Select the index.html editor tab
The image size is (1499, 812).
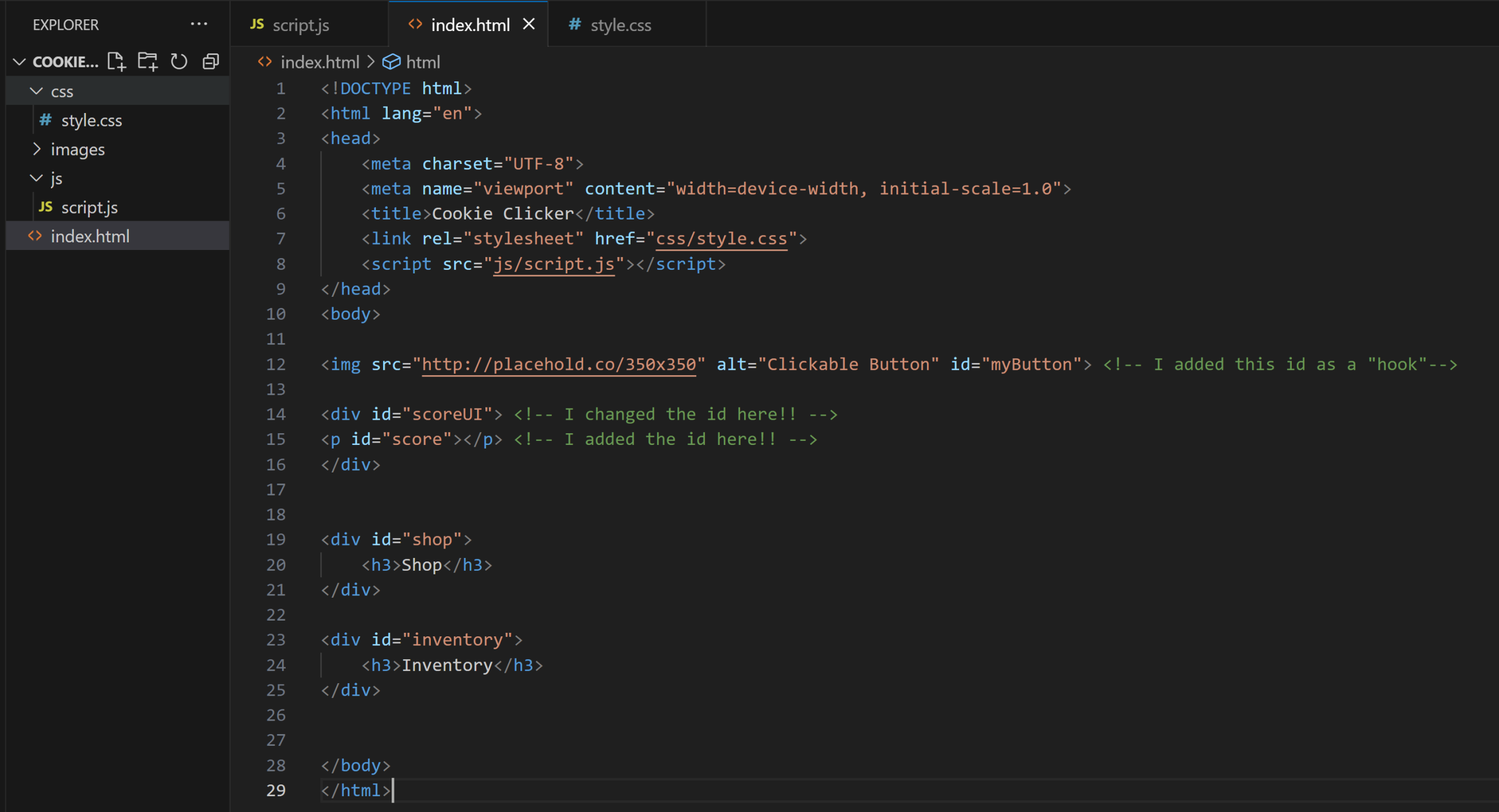pyautogui.click(x=468, y=24)
